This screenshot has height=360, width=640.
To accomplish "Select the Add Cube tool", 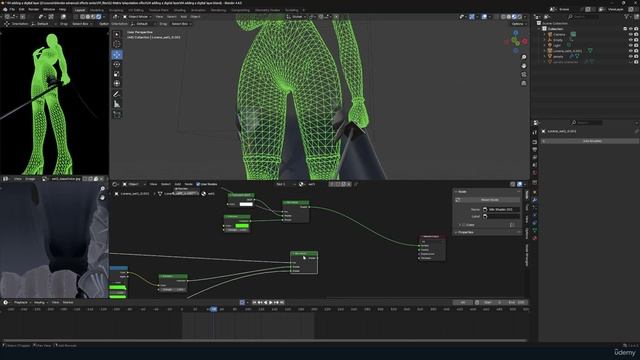I will point(117,115).
